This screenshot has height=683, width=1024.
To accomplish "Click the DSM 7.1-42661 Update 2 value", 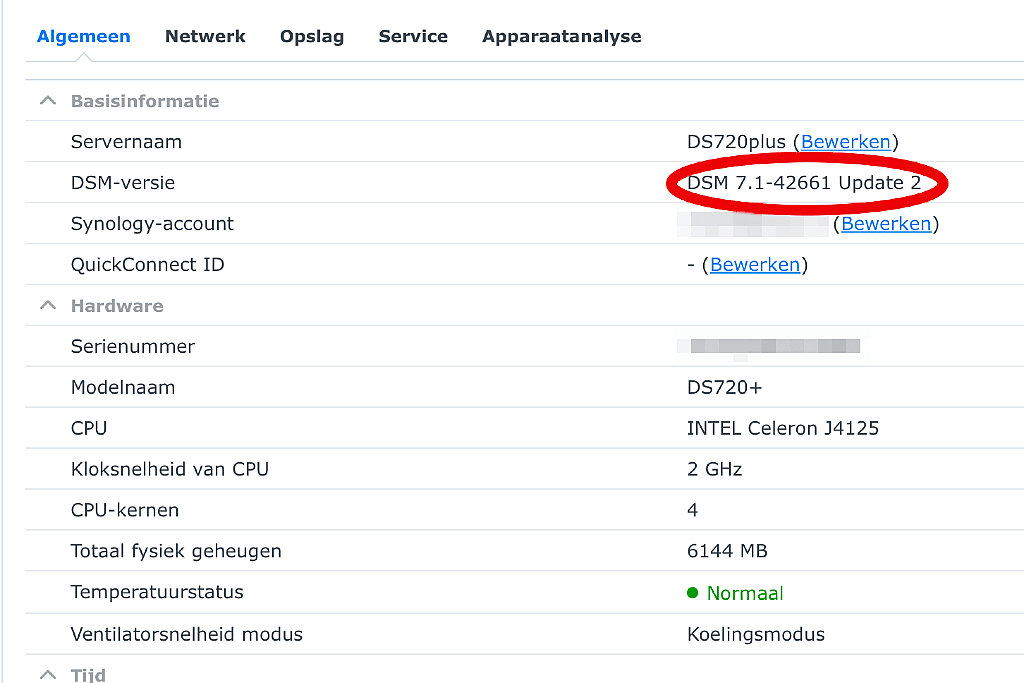I will (804, 183).
